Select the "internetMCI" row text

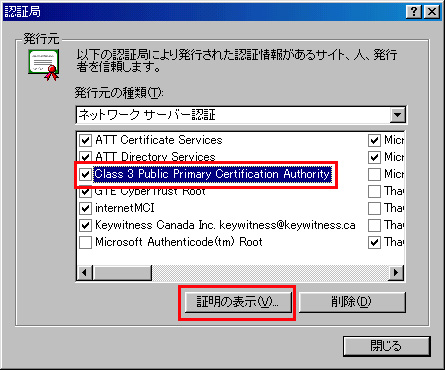point(125,208)
